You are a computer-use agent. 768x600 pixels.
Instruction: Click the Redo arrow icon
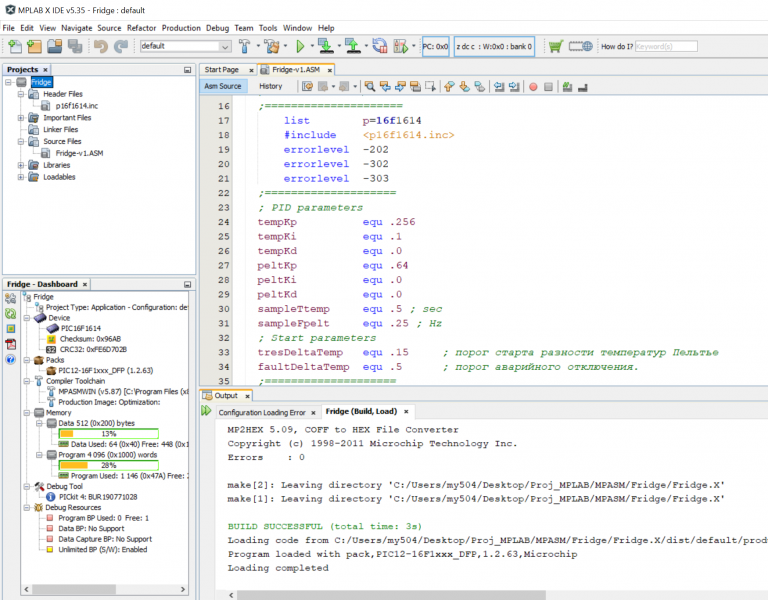click(120, 47)
